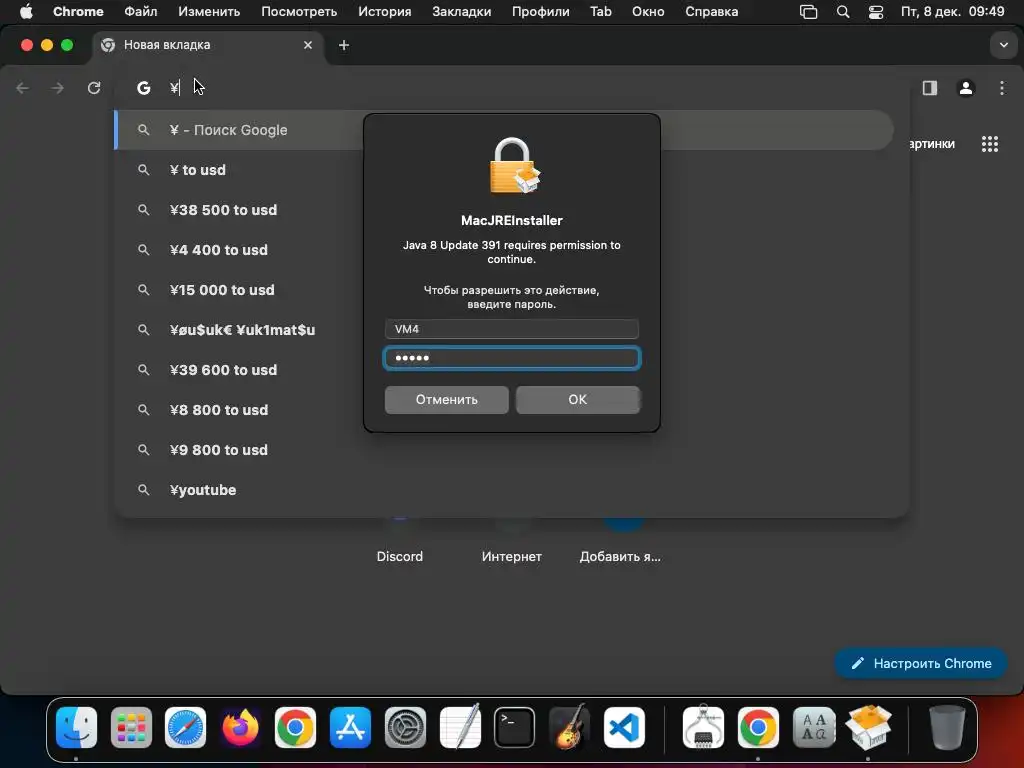Click the username field containing VM4
The height and width of the screenshot is (768, 1024).
(511, 329)
